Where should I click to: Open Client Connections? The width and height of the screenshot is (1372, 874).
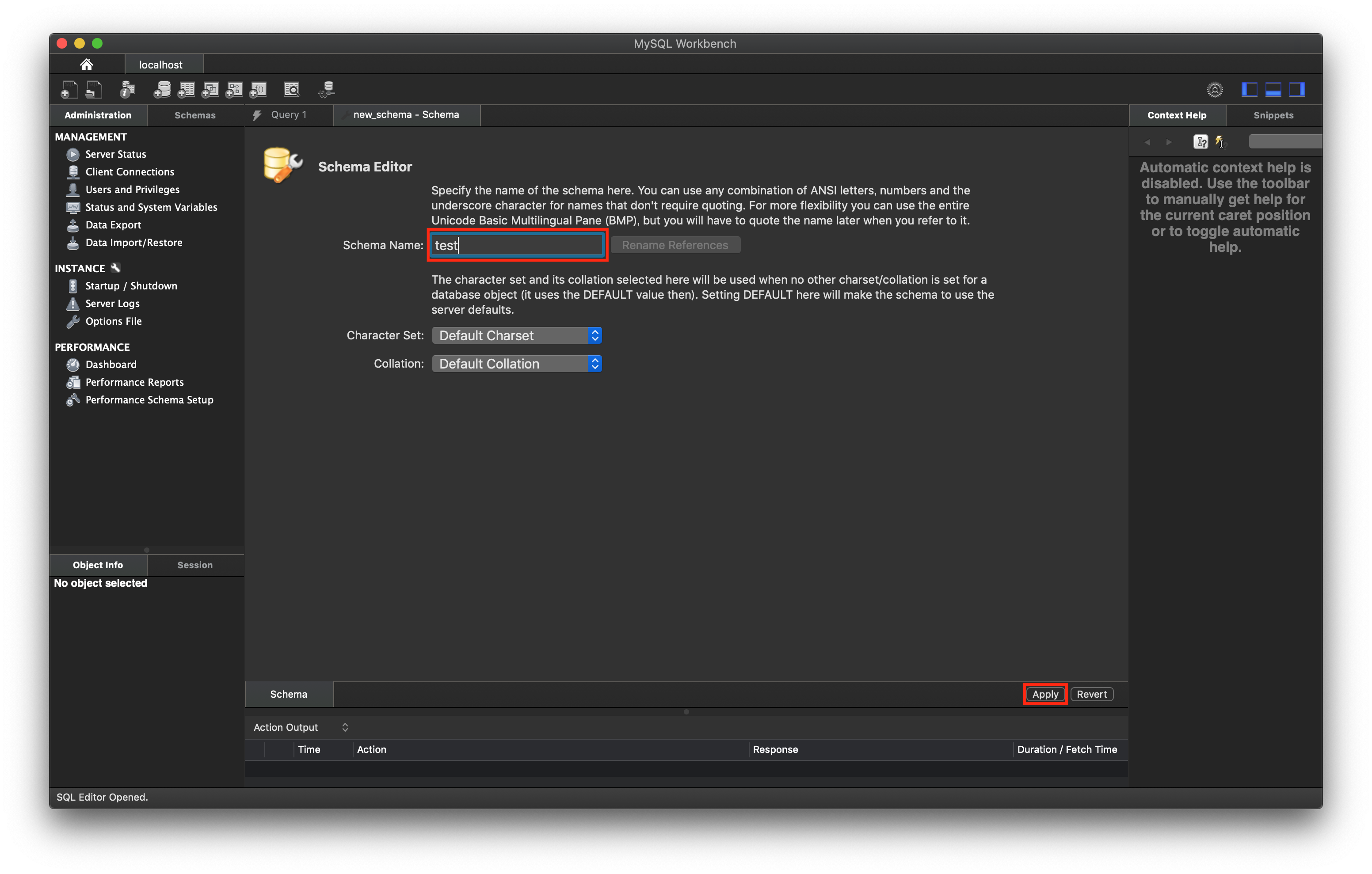point(130,171)
